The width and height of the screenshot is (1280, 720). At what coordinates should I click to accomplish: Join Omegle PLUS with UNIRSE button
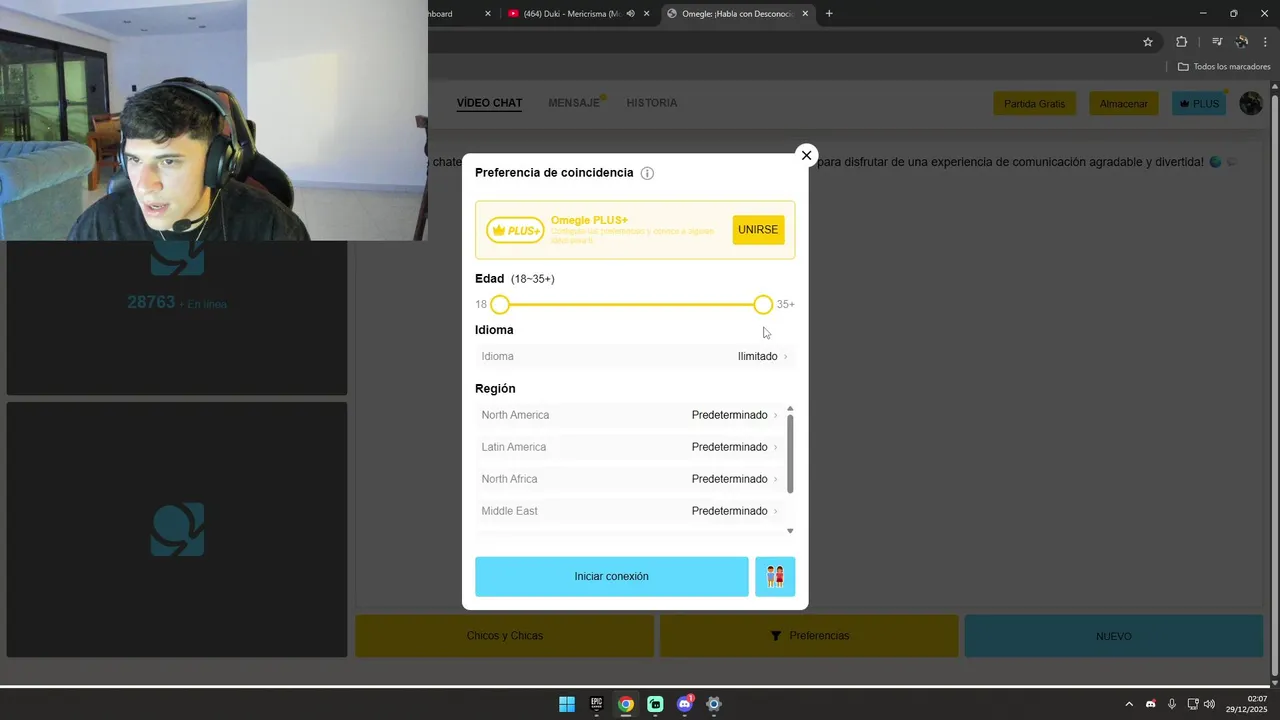(x=758, y=230)
